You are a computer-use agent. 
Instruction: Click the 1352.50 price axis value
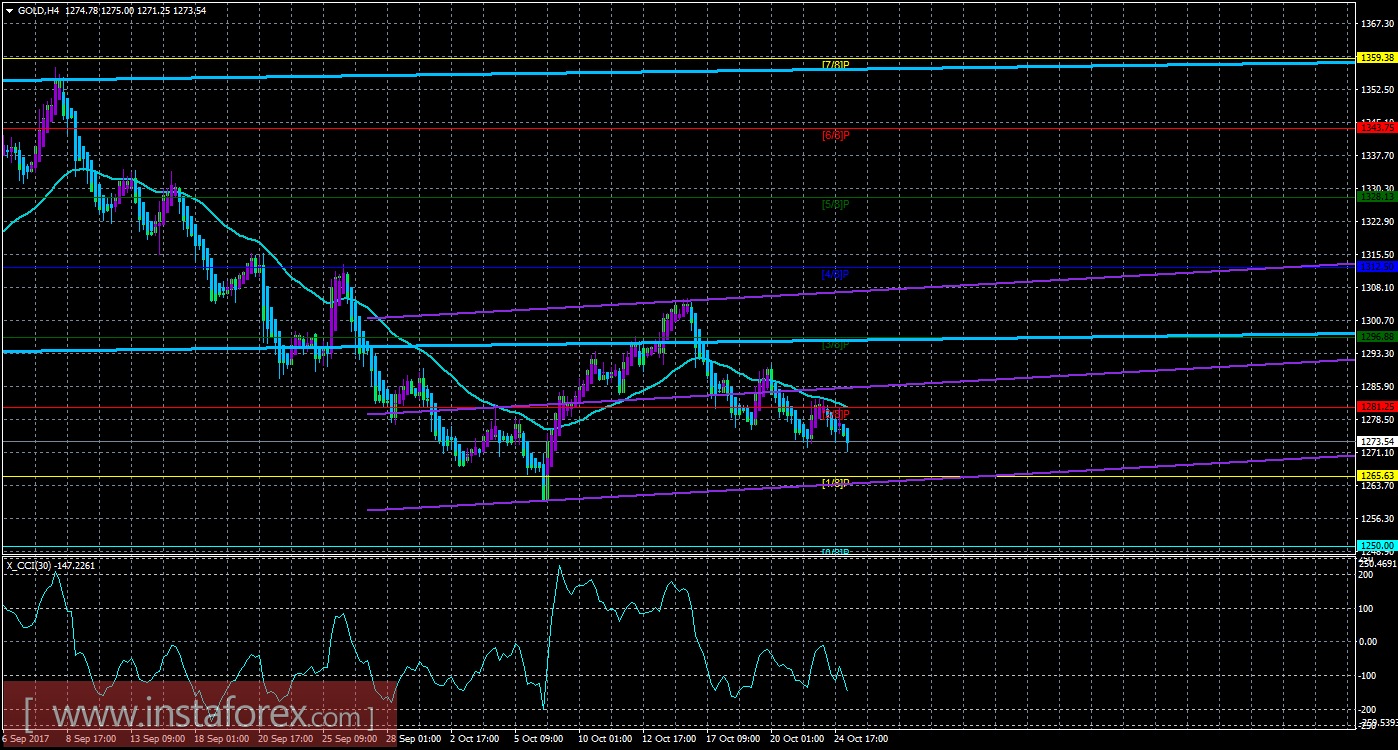[x=1377, y=89]
